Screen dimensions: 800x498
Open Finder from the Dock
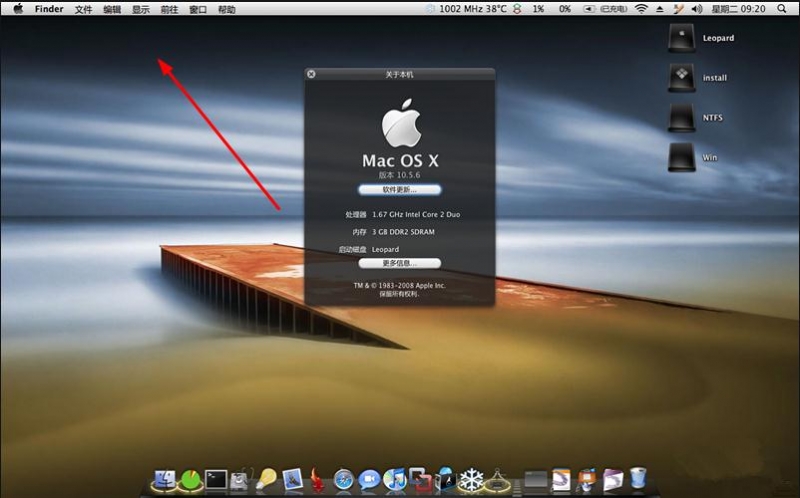(164, 480)
